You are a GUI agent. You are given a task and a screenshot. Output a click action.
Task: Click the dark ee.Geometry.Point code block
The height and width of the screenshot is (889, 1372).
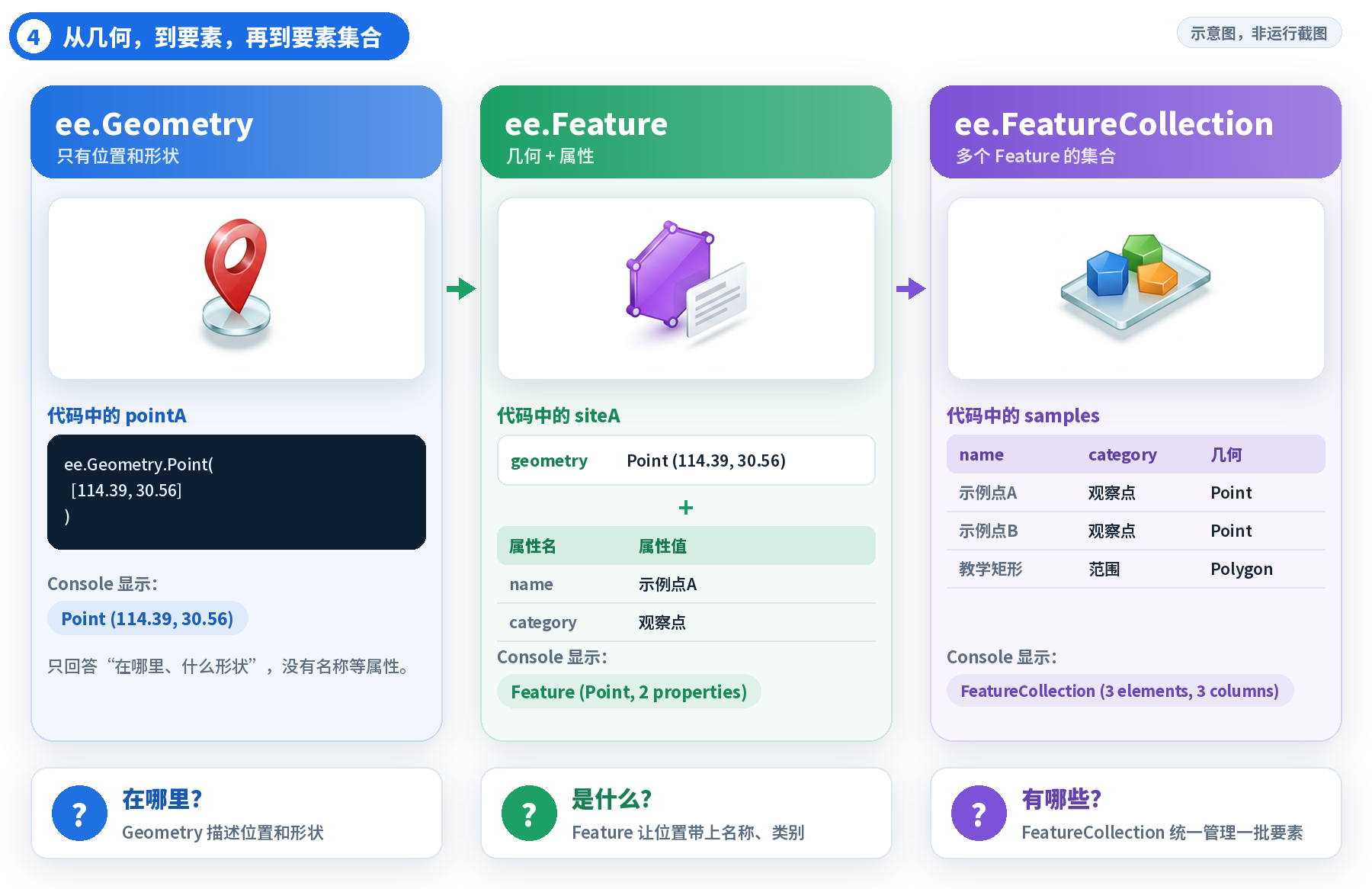[236, 492]
